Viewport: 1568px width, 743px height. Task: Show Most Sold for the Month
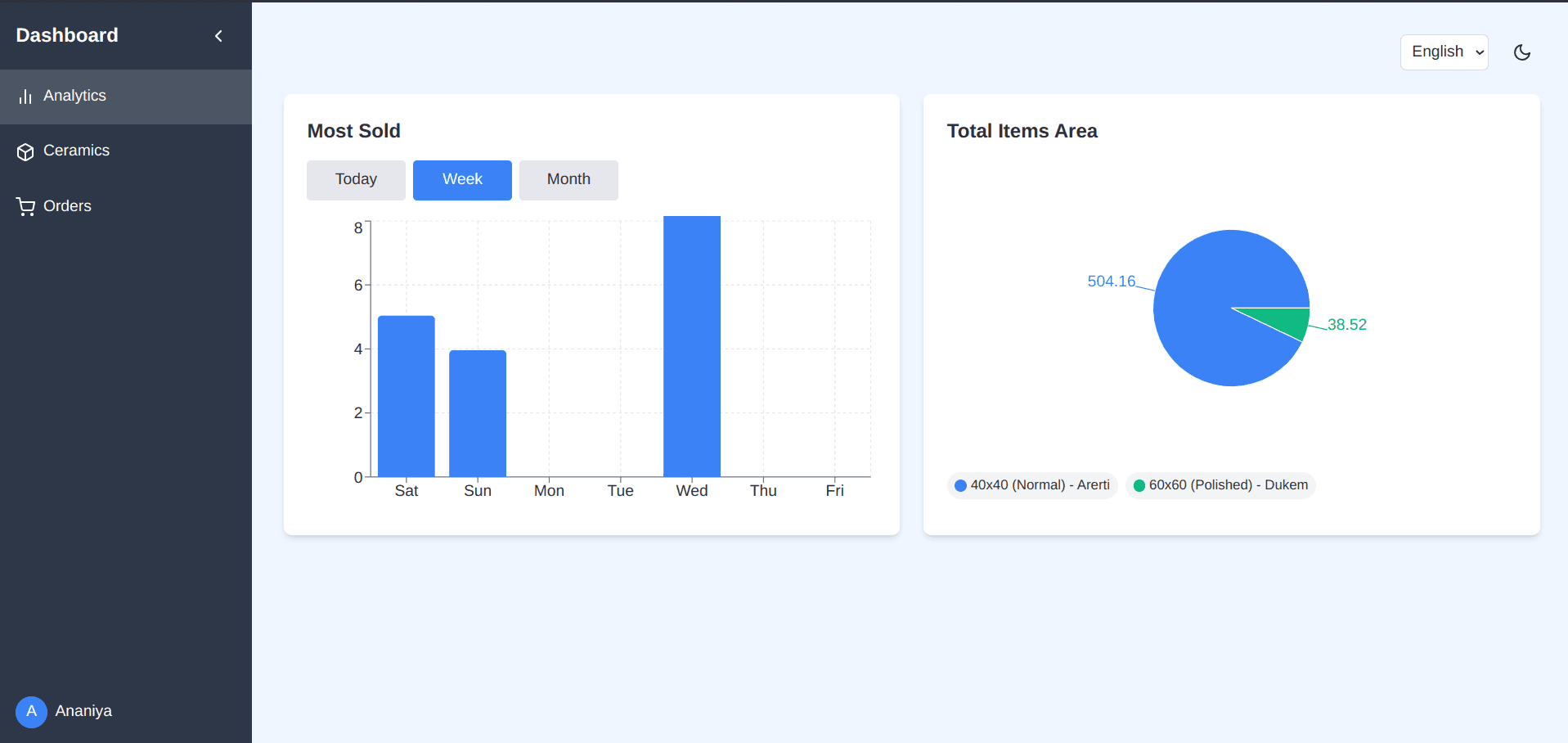(x=568, y=180)
